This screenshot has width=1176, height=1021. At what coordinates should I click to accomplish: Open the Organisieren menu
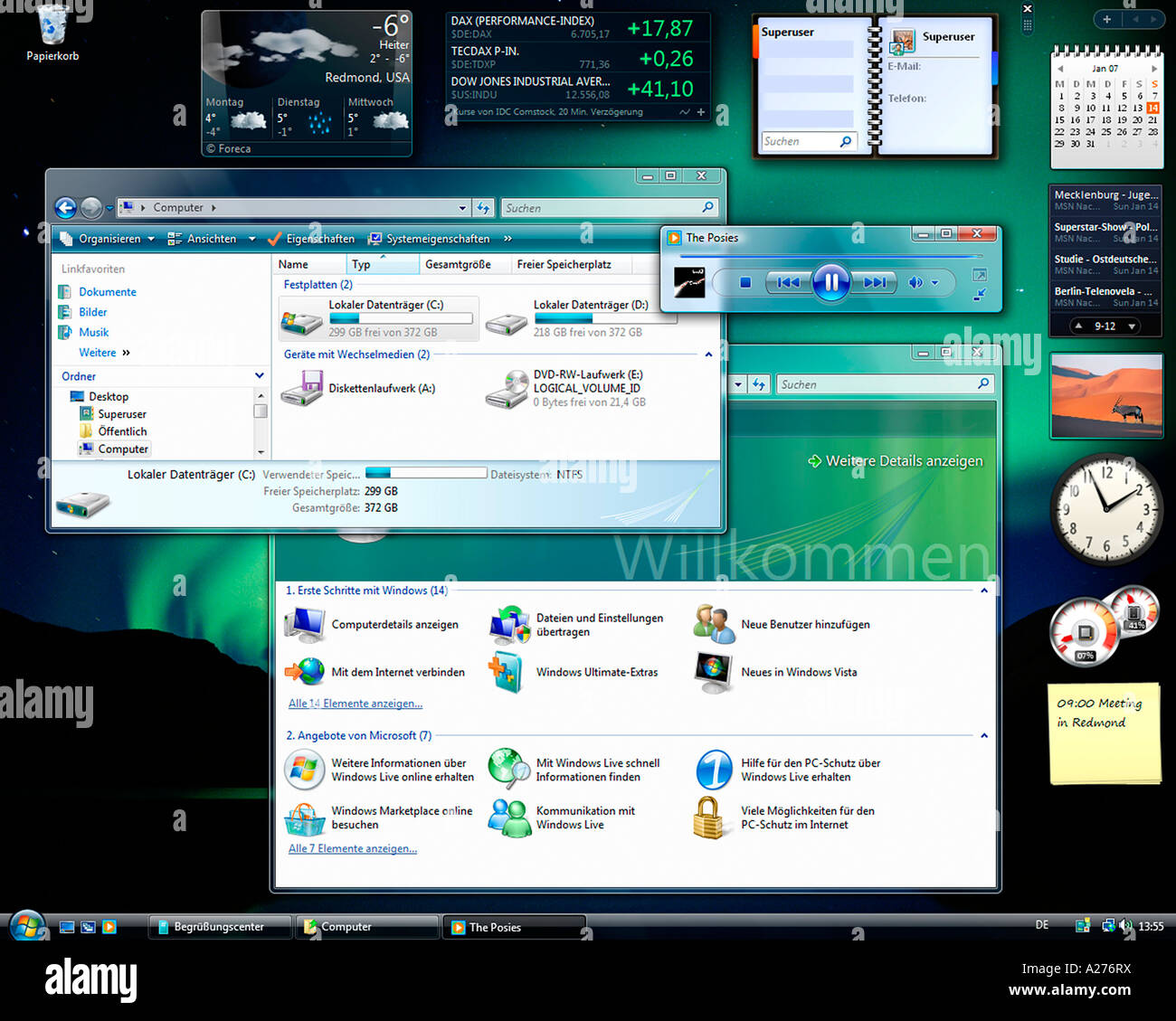pyautogui.click(x=108, y=239)
